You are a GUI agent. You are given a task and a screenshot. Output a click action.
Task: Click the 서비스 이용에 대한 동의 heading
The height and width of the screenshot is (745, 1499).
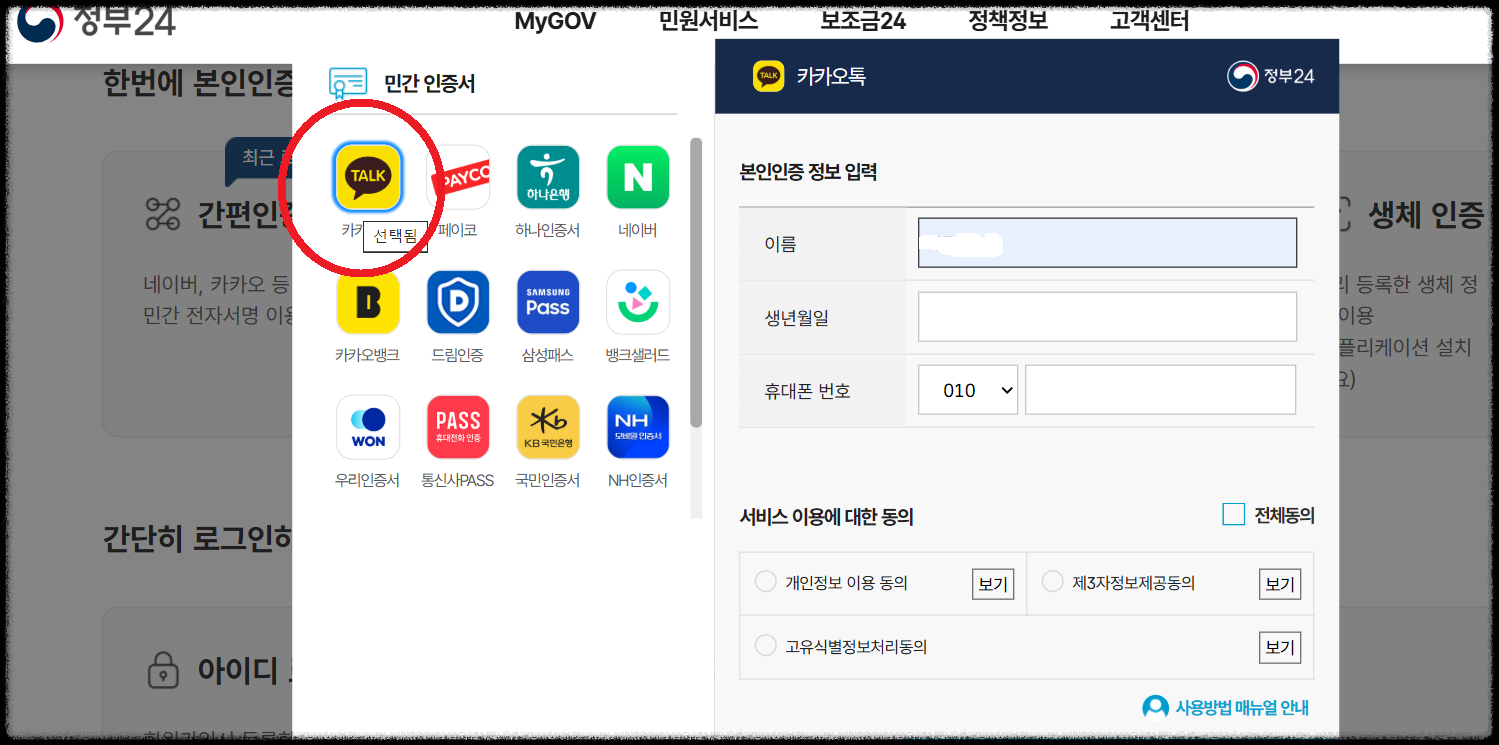(826, 517)
